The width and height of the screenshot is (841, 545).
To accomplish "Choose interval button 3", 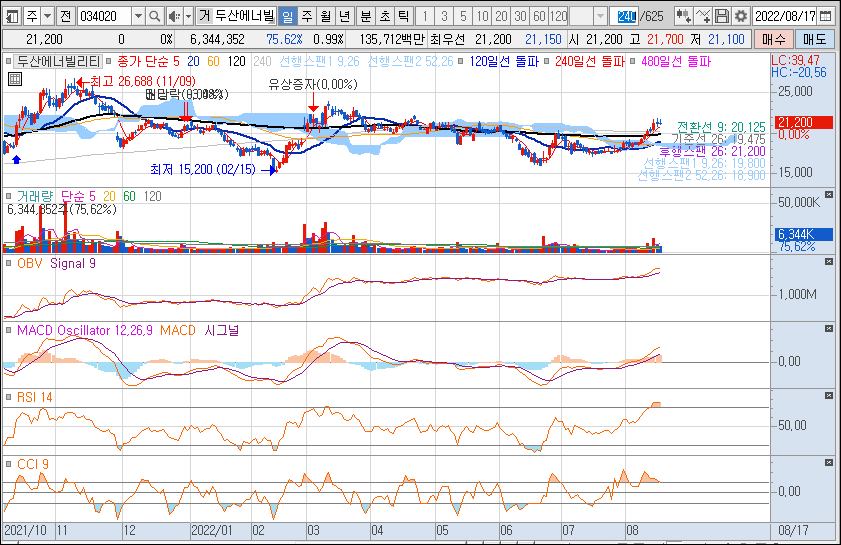I will (x=444, y=17).
